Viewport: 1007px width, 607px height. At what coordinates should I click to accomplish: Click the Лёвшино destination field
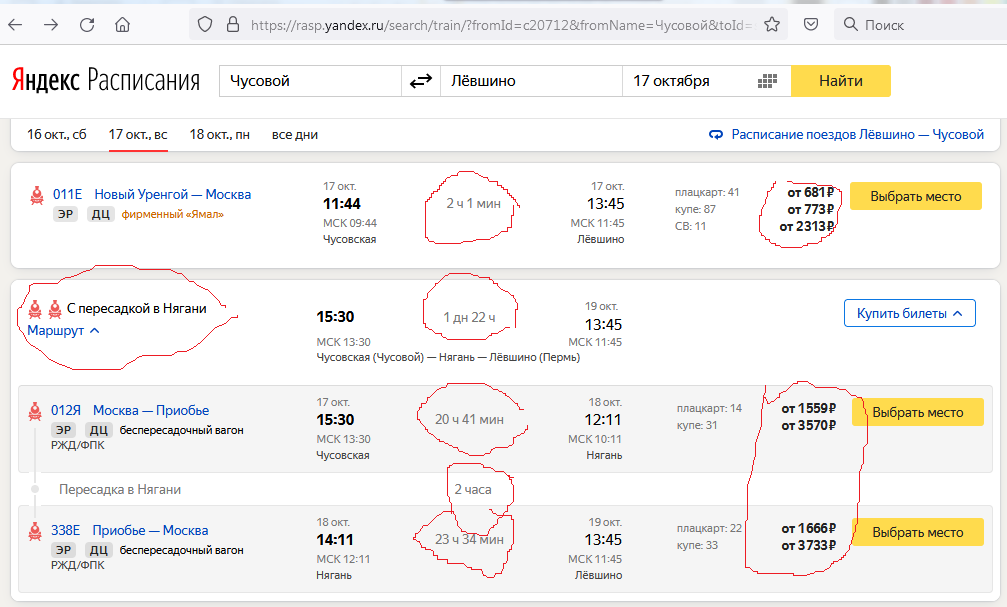click(531, 81)
